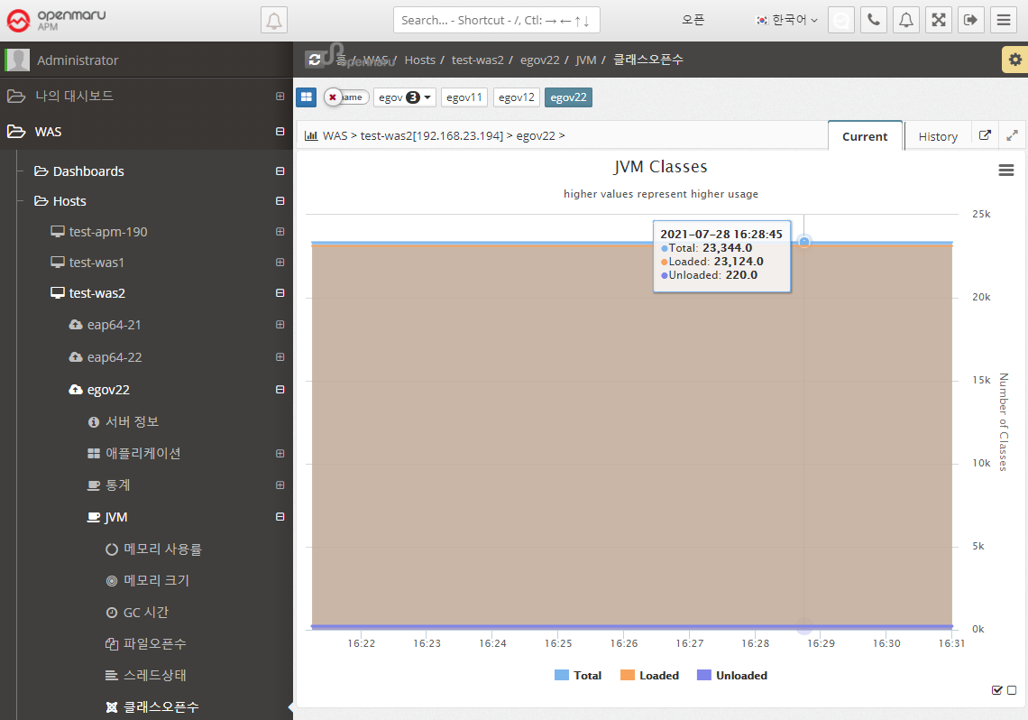Click the Loaded orange legend swatch

(x=628, y=676)
